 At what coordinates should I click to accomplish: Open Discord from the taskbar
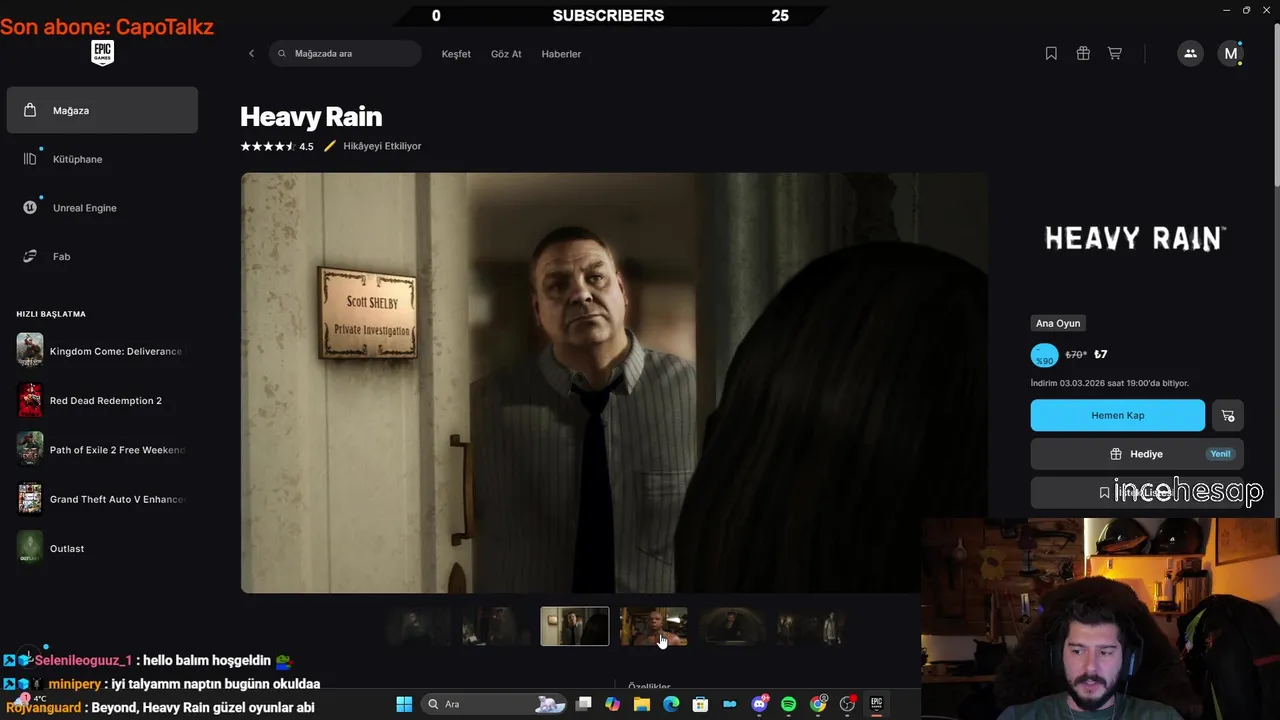click(x=759, y=704)
